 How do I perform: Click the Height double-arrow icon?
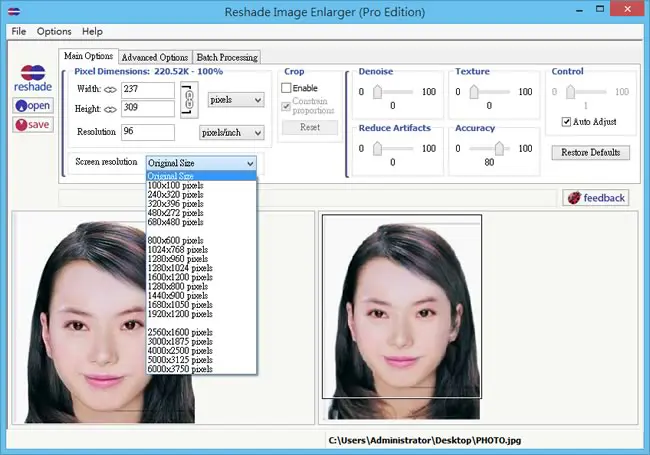tap(110, 109)
